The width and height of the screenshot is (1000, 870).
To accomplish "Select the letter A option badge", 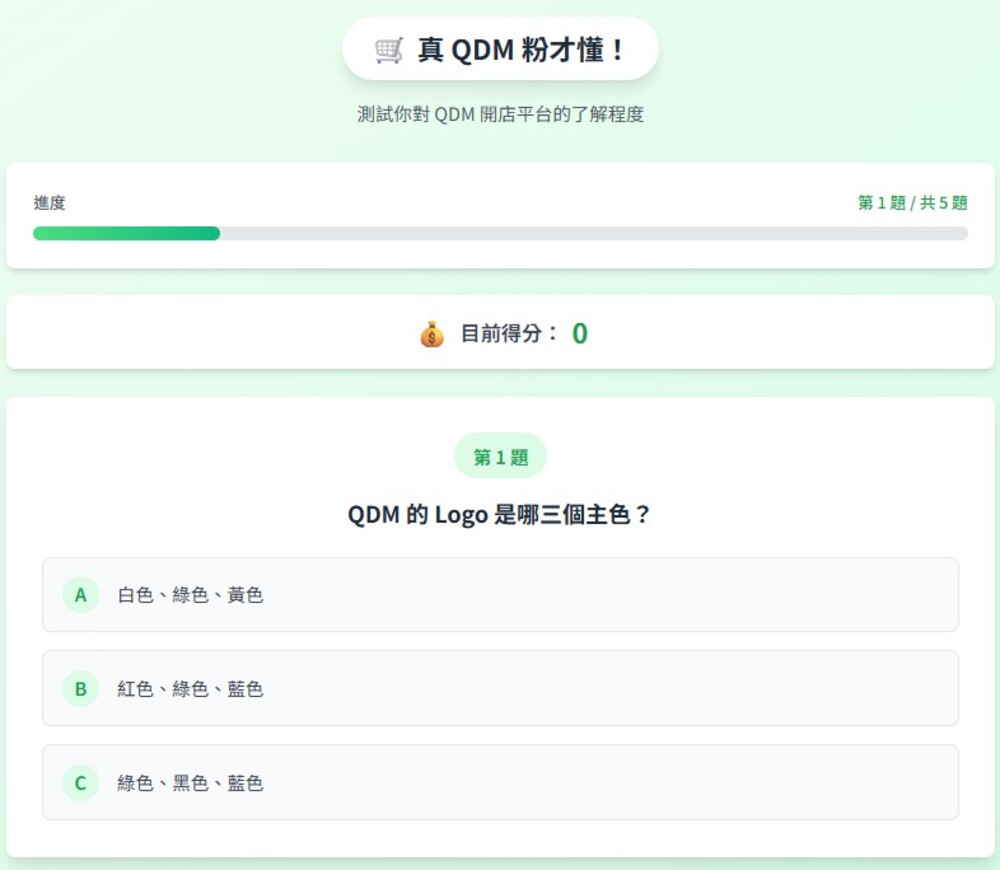I will (80, 595).
